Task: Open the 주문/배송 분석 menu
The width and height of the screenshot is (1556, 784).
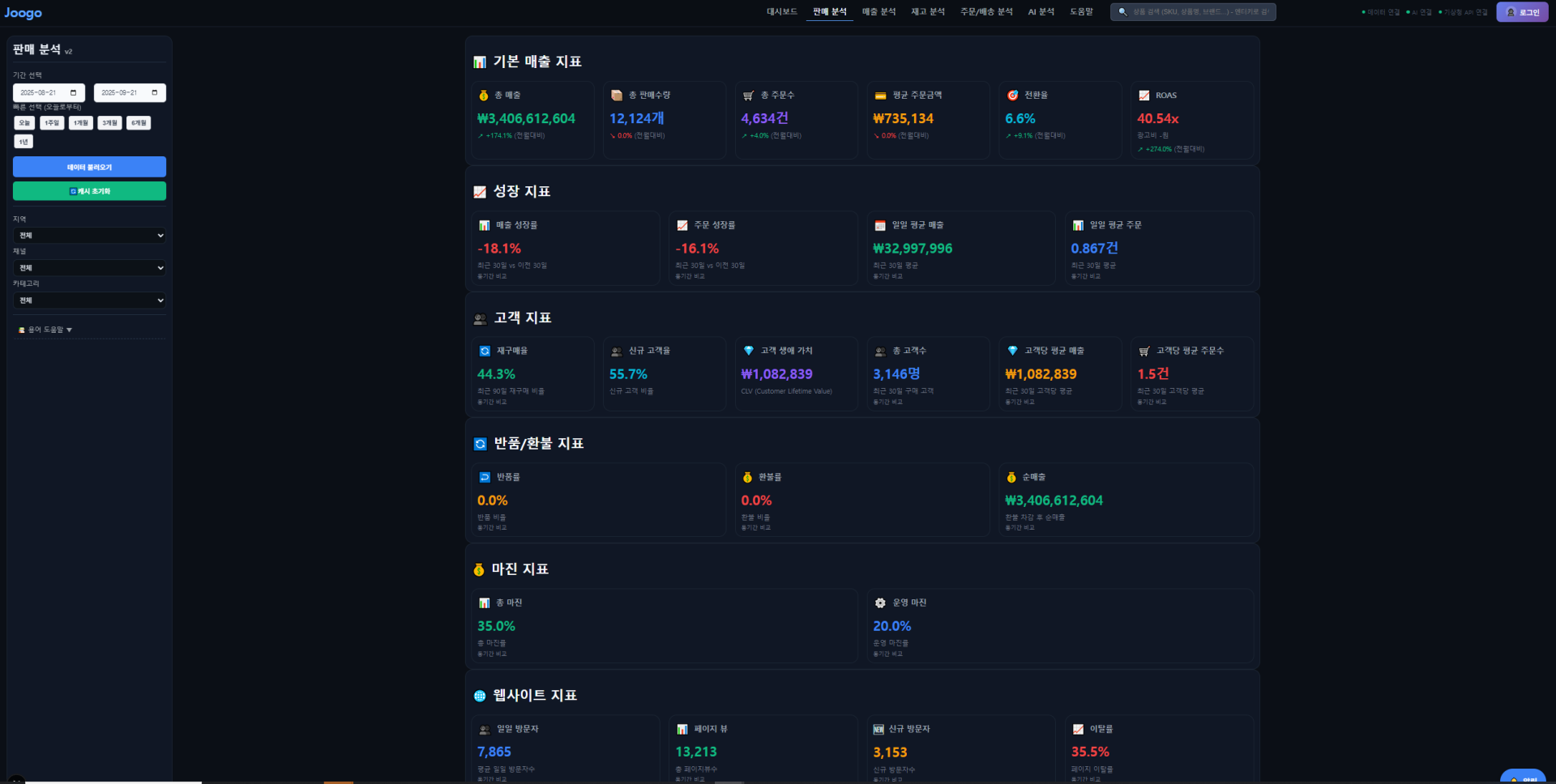Action: 986,12
